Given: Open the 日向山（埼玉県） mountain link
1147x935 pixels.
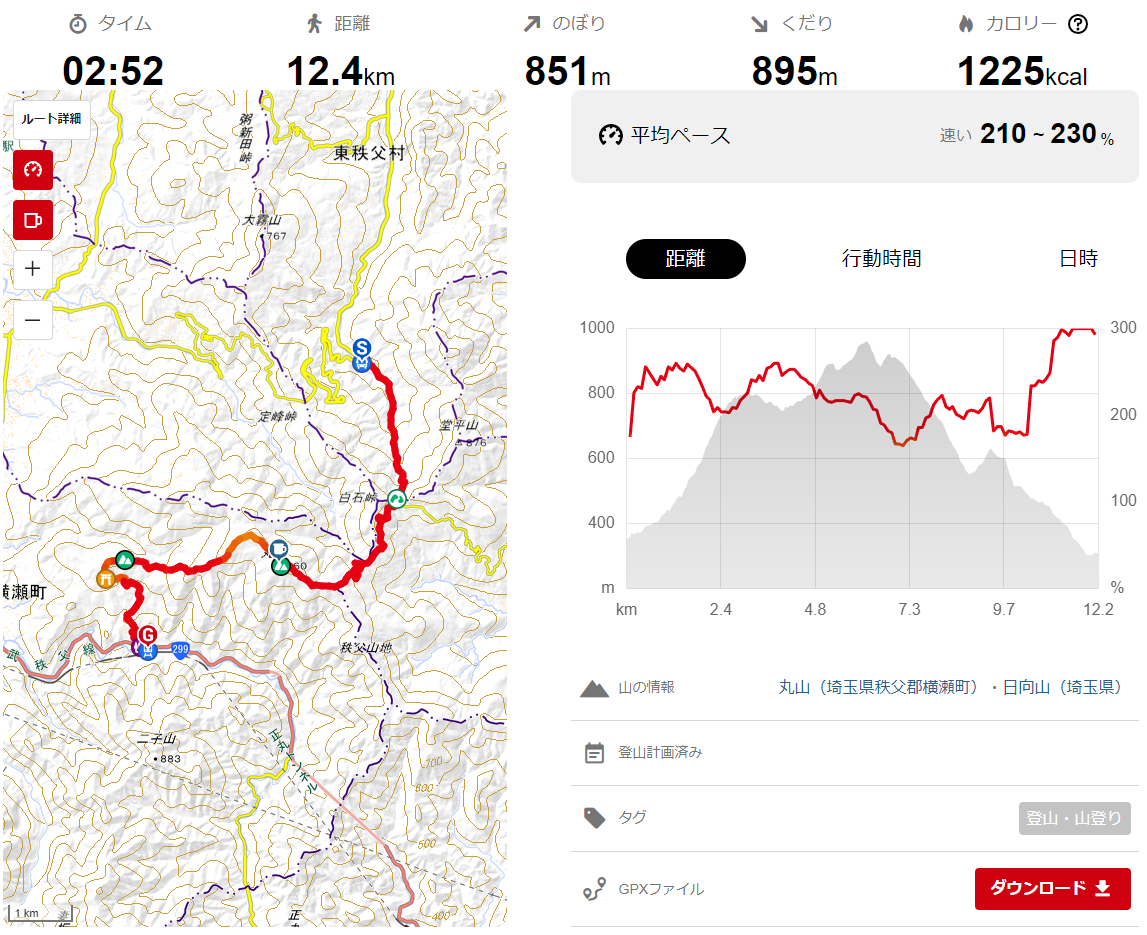Looking at the screenshot, I should (1061, 687).
